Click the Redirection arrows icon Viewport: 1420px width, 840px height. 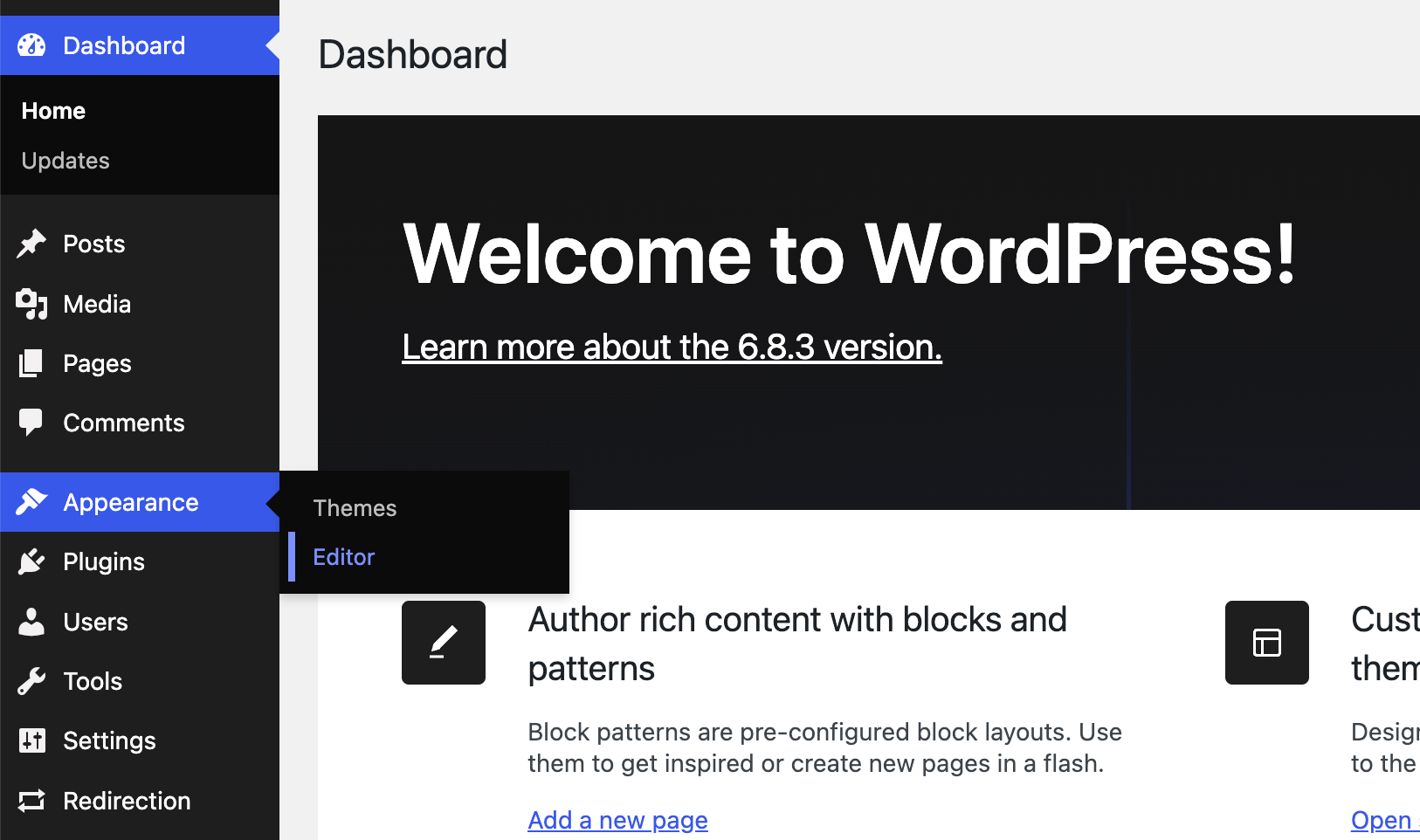coord(32,801)
